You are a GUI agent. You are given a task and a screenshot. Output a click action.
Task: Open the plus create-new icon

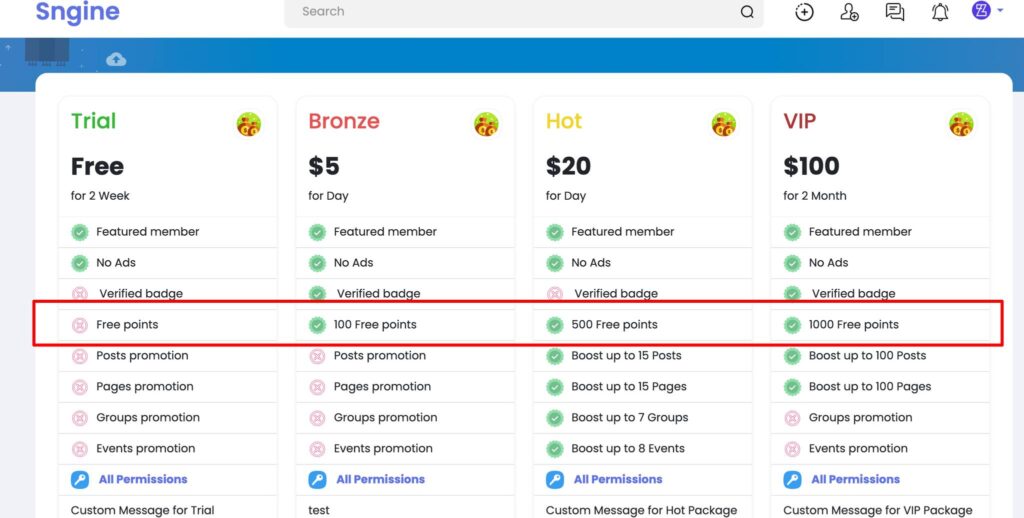point(804,12)
